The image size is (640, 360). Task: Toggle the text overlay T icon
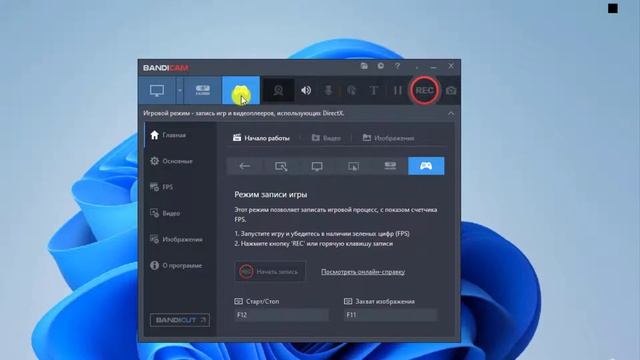pos(373,90)
